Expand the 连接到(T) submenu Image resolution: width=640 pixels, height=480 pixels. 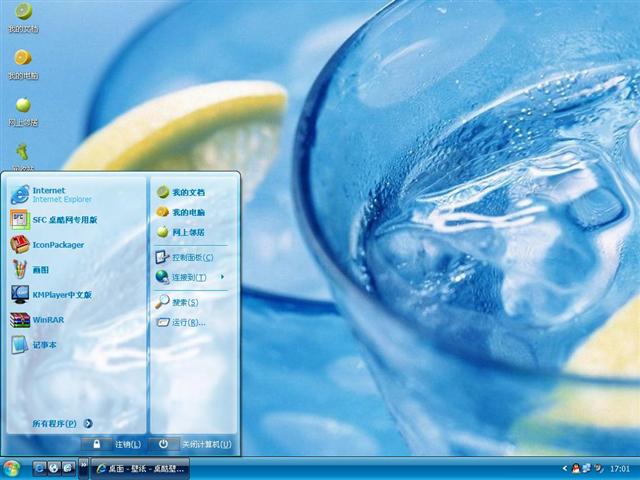tap(190, 277)
